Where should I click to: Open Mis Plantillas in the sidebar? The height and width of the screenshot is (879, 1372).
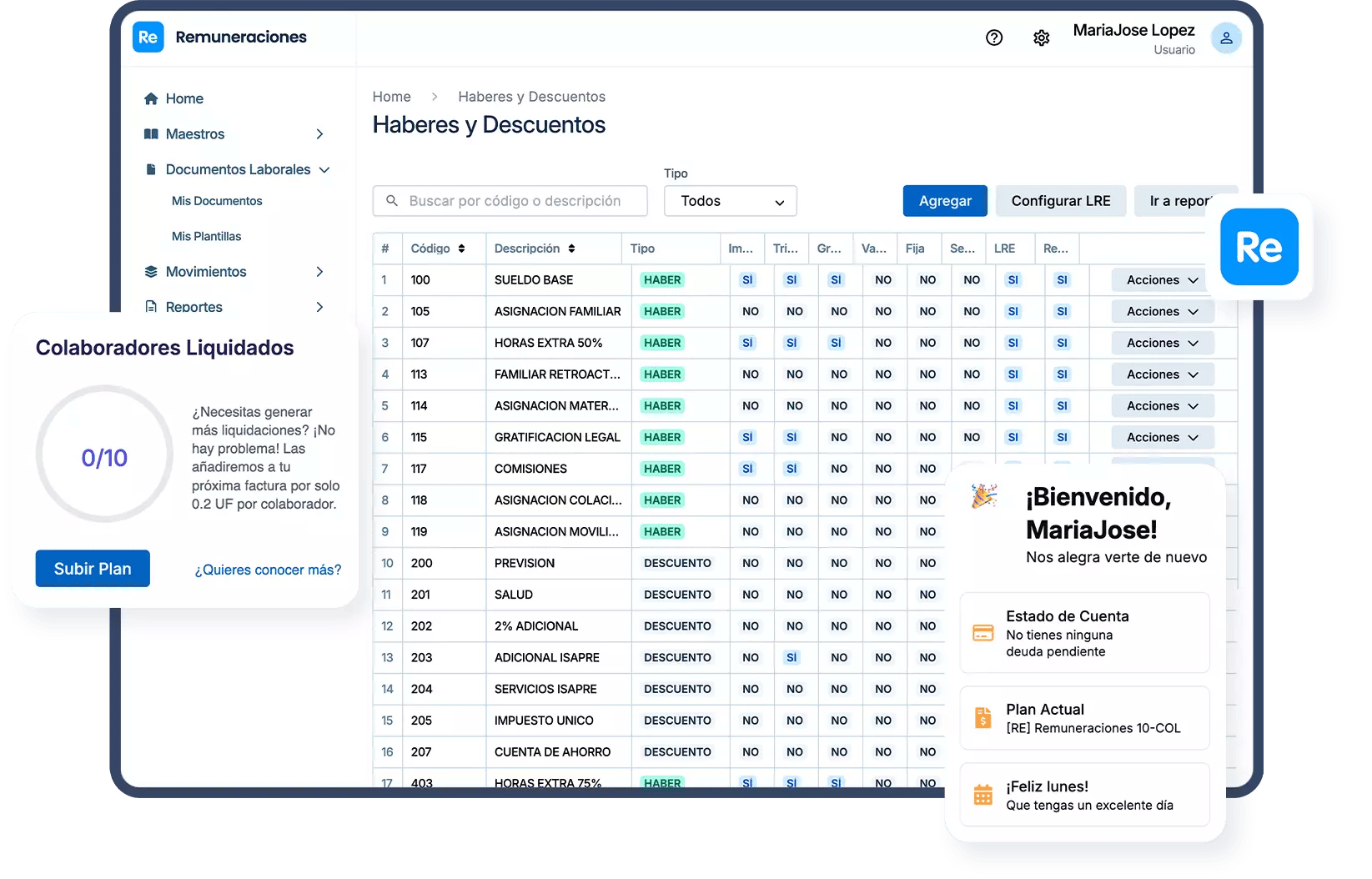coord(206,236)
